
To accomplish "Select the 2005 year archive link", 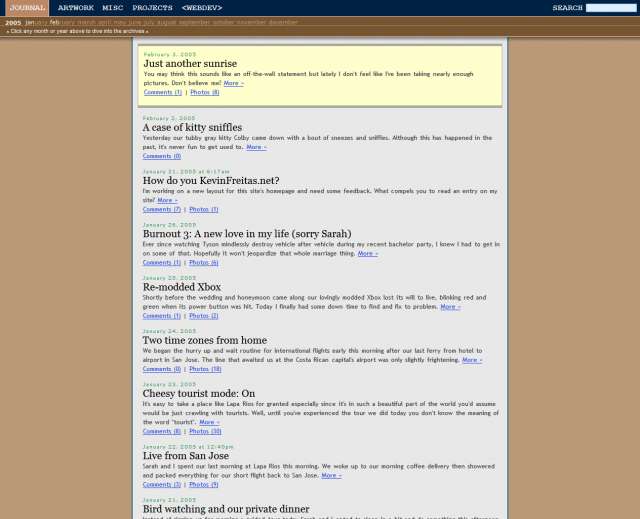I will pos(13,23).
